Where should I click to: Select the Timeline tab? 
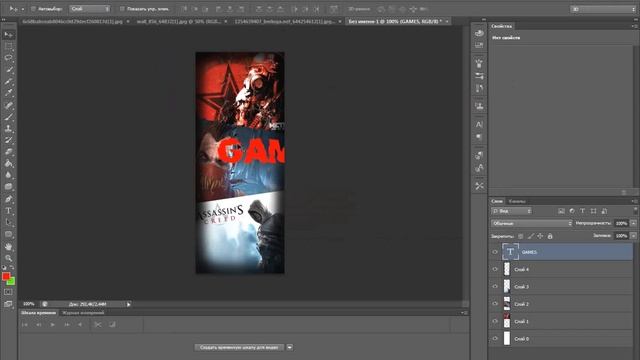[38, 313]
